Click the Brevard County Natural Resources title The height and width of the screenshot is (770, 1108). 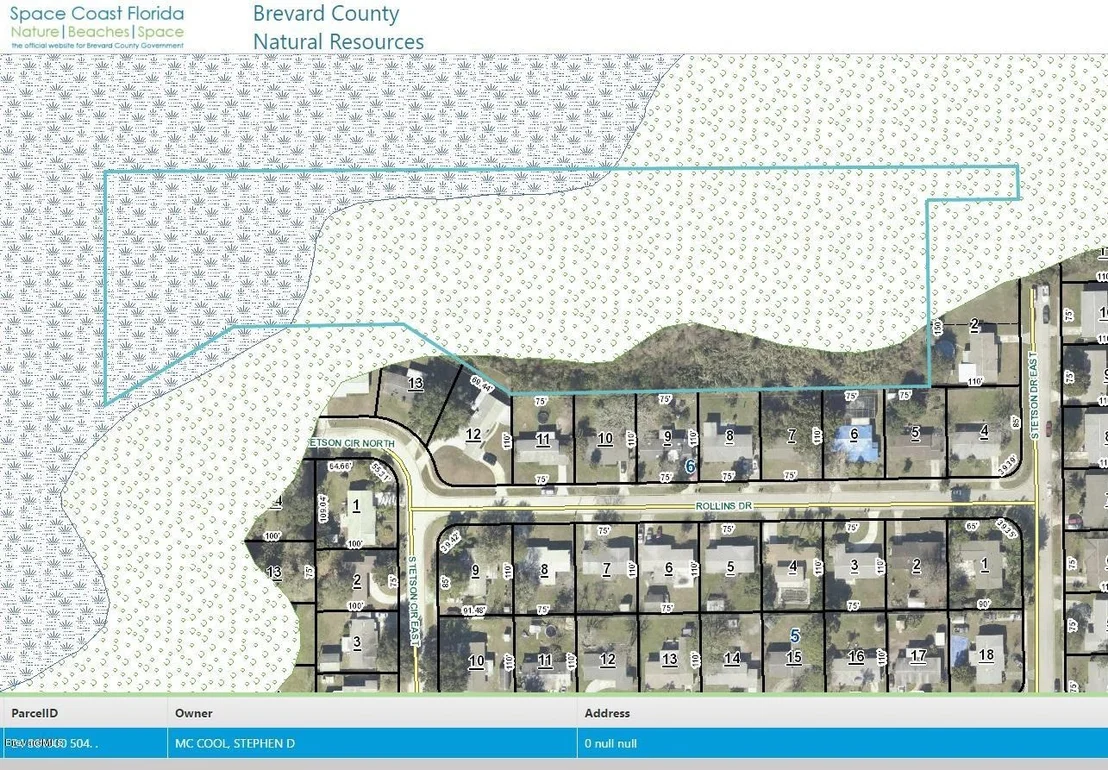pyautogui.click(x=338, y=28)
